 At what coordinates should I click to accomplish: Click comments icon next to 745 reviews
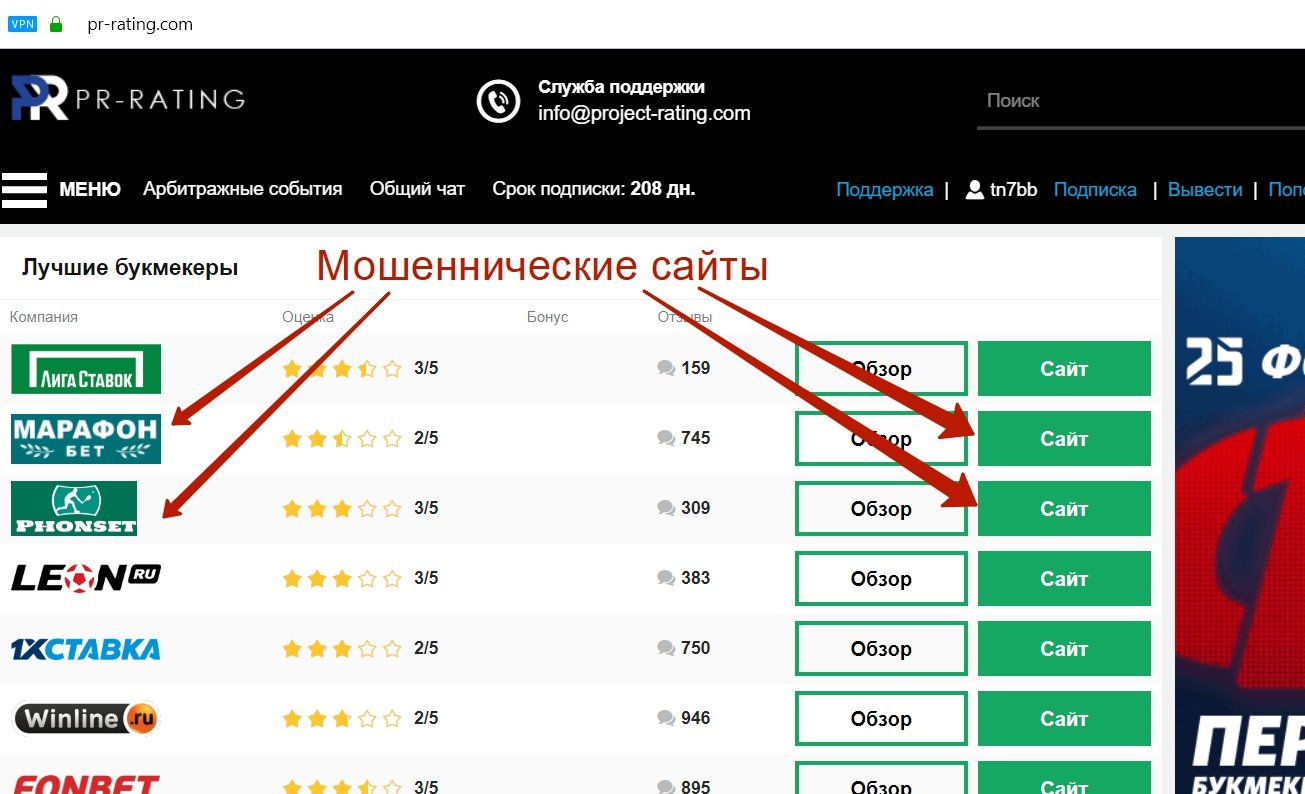tap(666, 438)
